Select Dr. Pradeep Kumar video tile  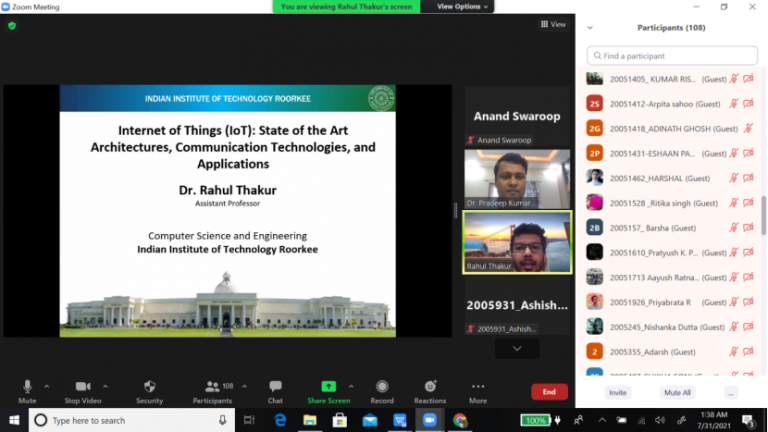[517, 179]
